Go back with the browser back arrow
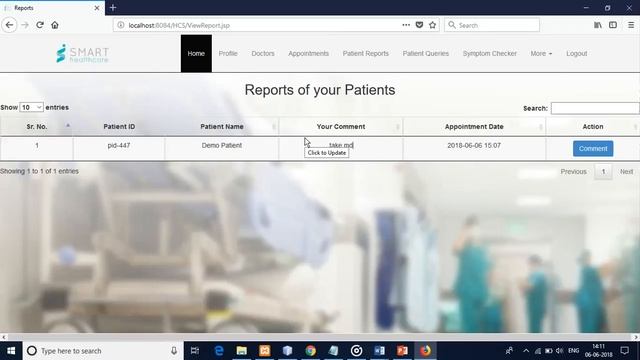 pyautogui.click(x=9, y=25)
